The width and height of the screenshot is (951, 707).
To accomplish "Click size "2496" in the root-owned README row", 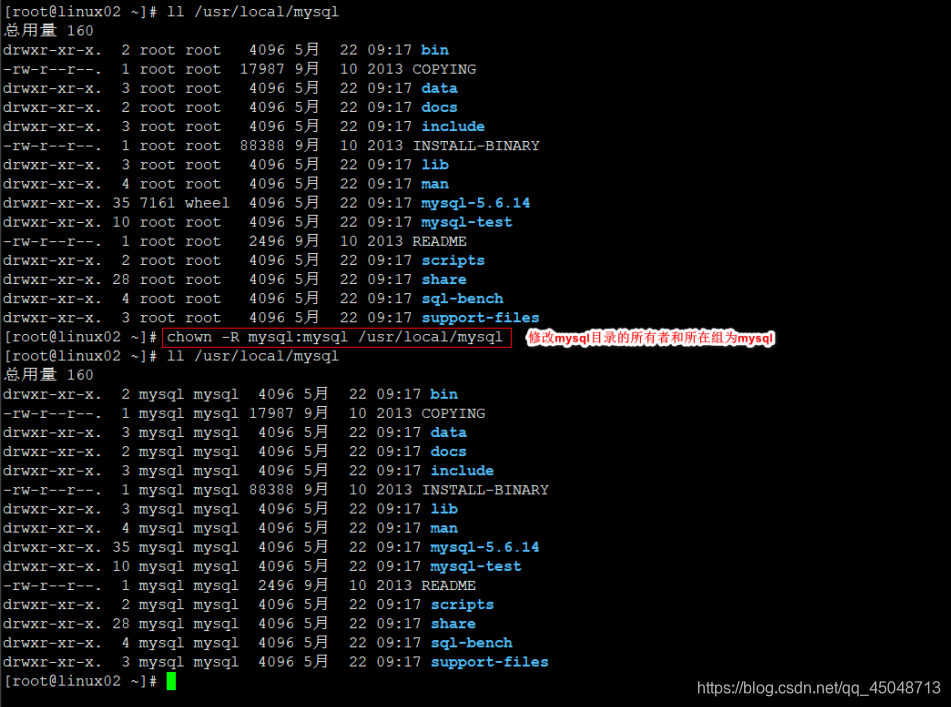I will pos(267,241).
